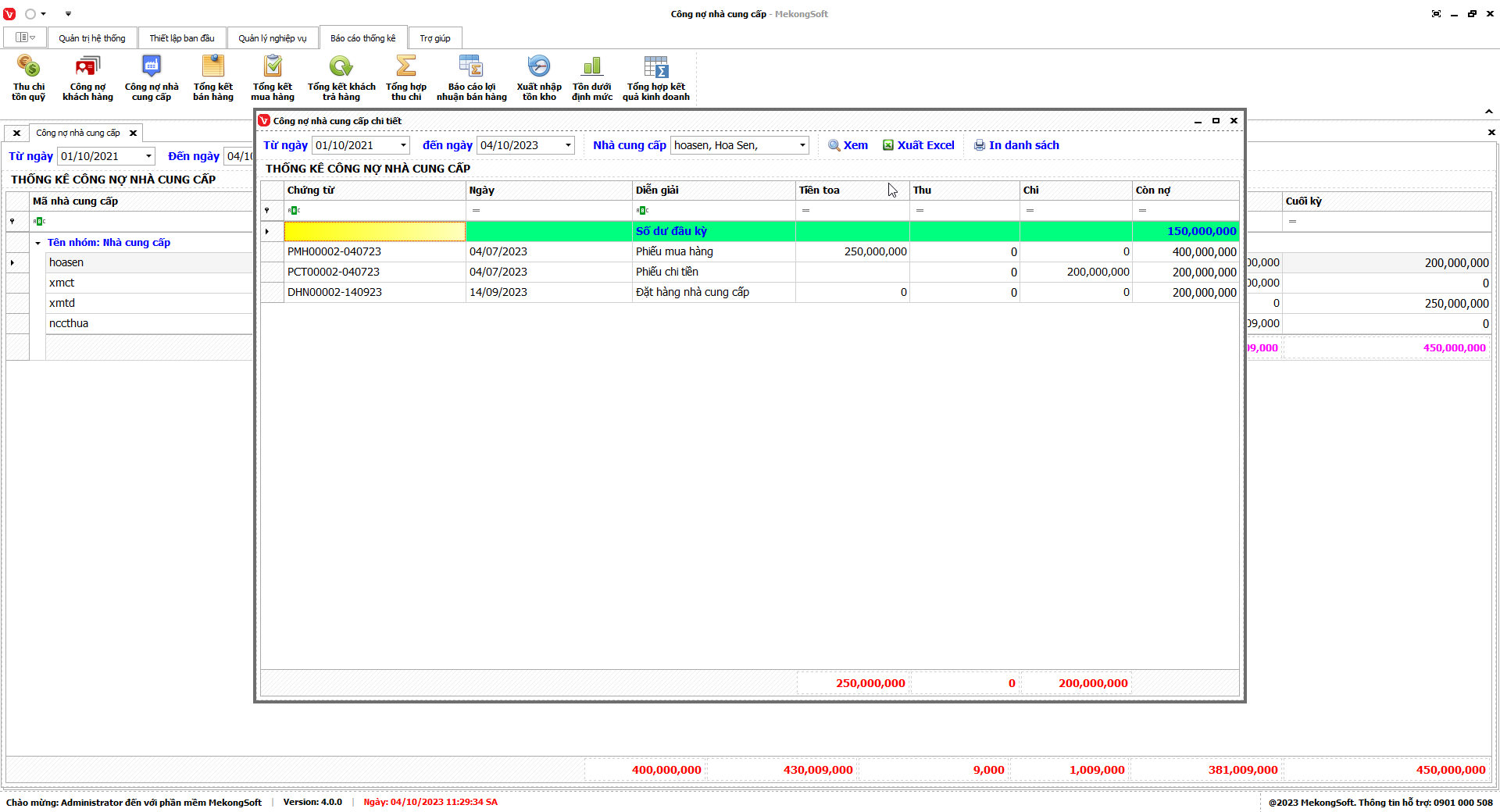
Task: Switch to the Thiết lập ban đầu tab
Action: (x=181, y=38)
